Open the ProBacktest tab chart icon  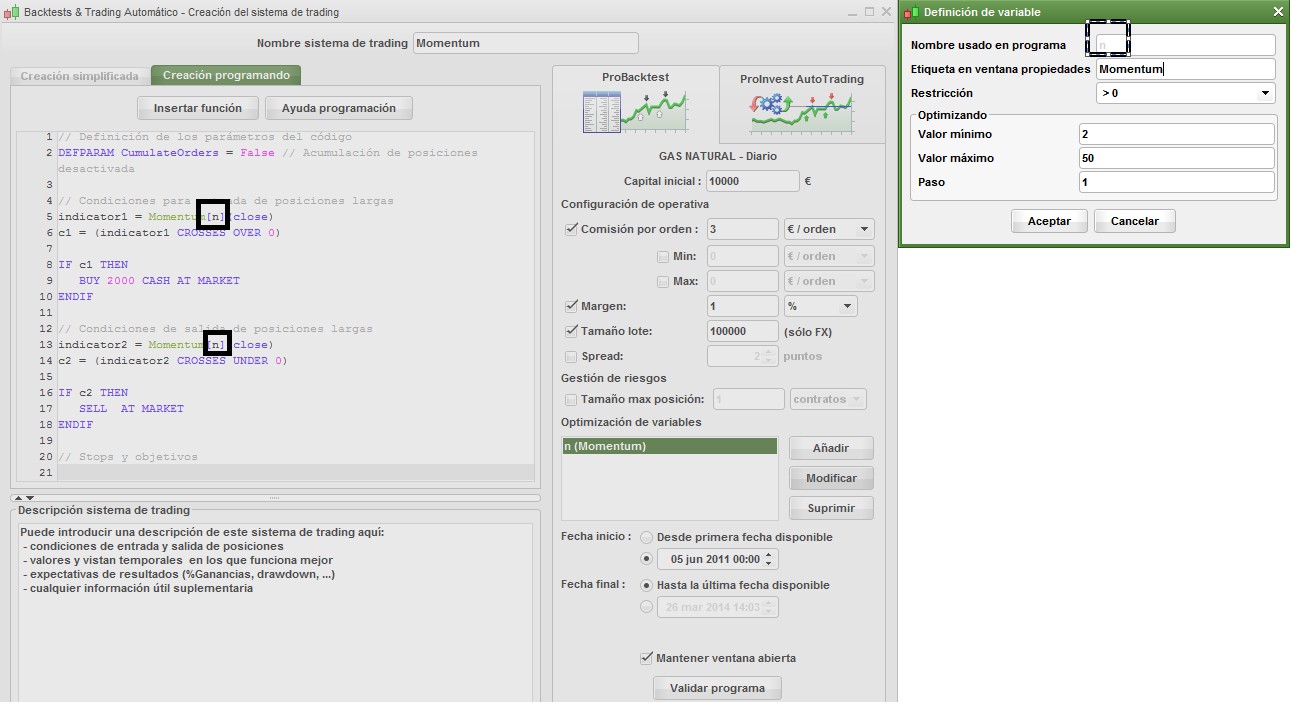point(635,111)
